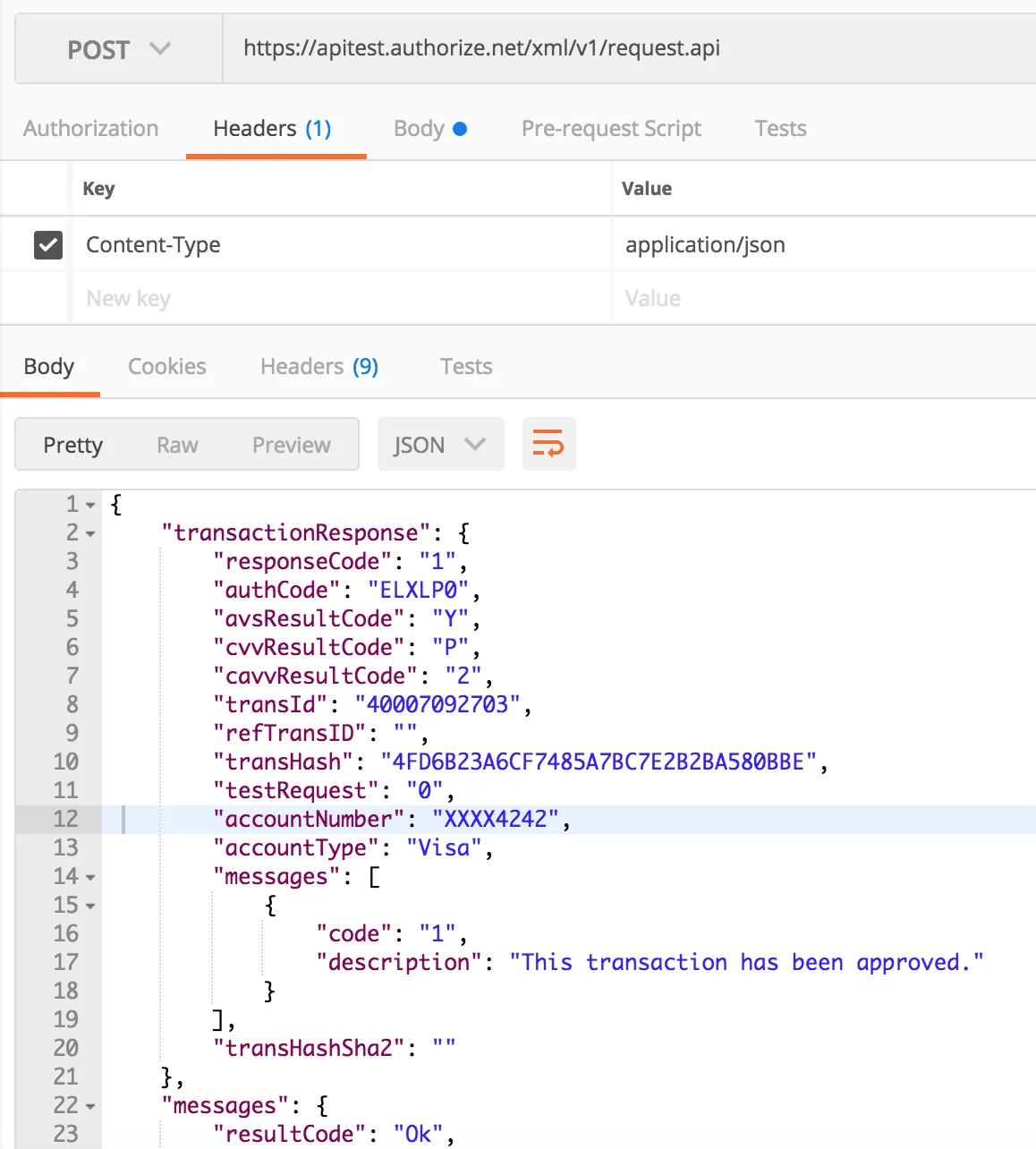Image resolution: width=1036 pixels, height=1149 pixels.
Task: Select the Pretty response view
Action: click(73, 445)
